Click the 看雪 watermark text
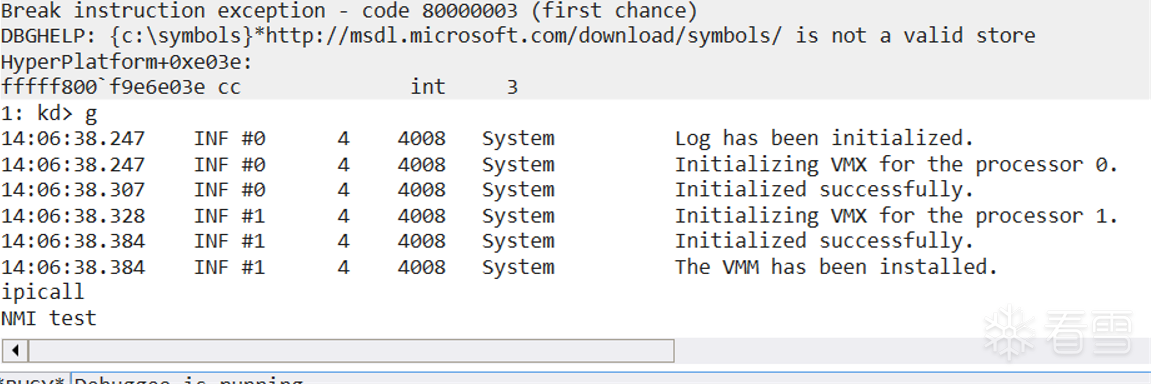 [1088, 333]
